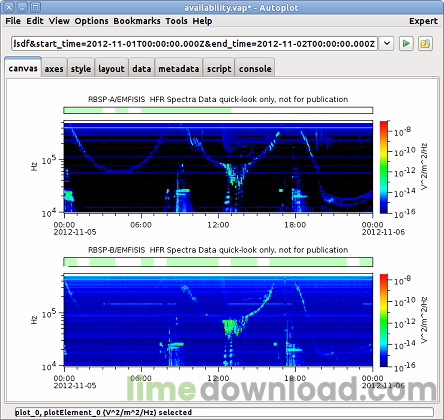This screenshot has width=444, height=420.
Task: Click the window menu button in the title bar
Action: click(10, 7)
